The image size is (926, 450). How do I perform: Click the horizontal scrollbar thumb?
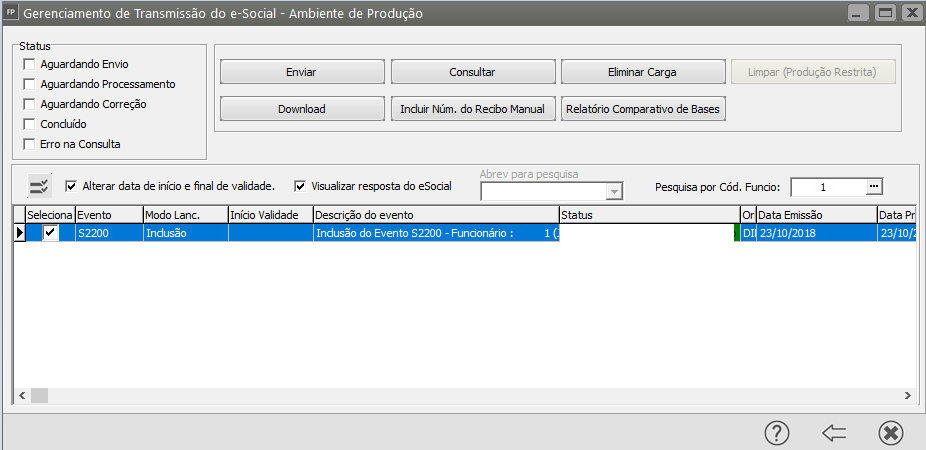click(39, 396)
